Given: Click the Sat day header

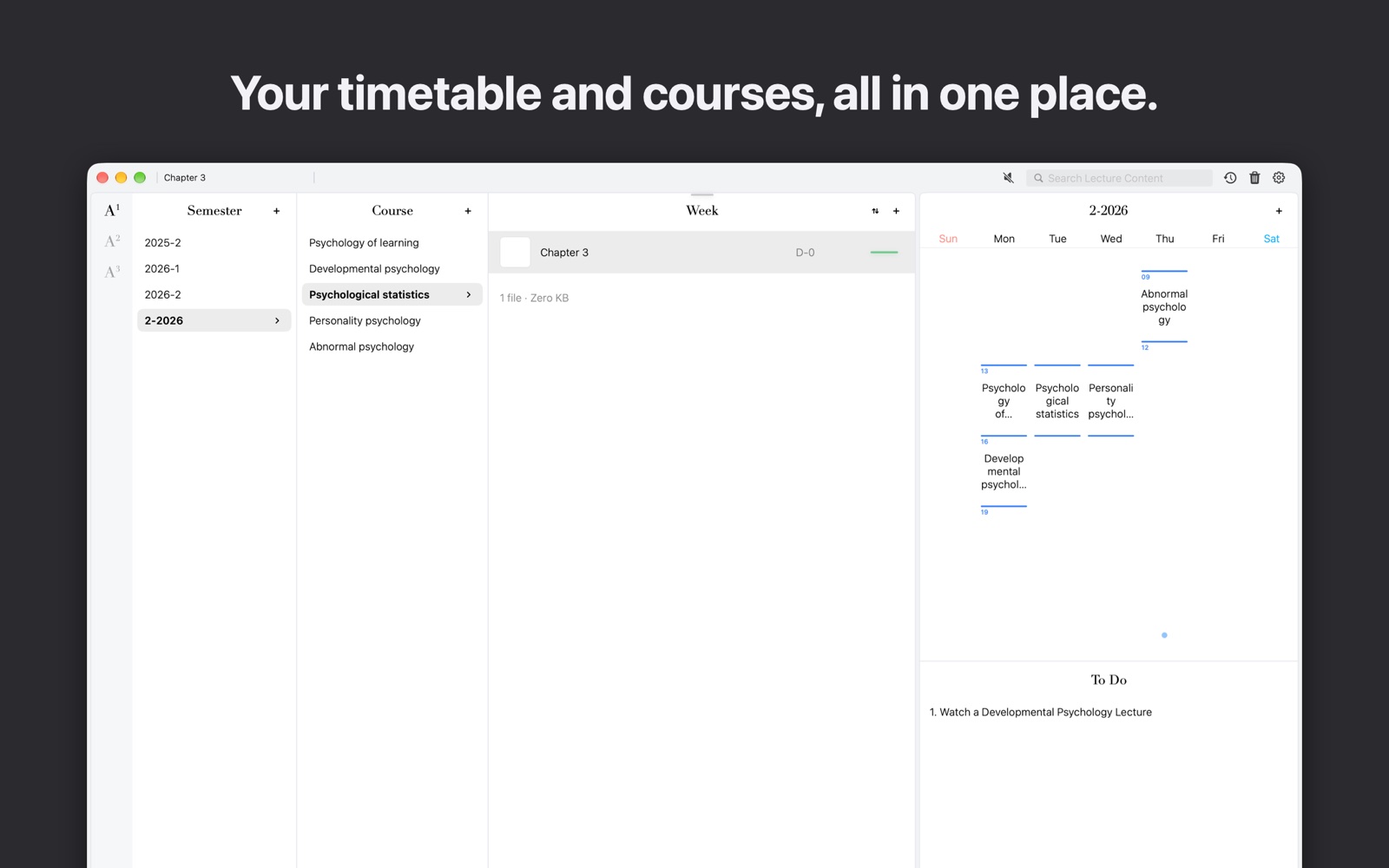Looking at the screenshot, I should coord(1272,239).
